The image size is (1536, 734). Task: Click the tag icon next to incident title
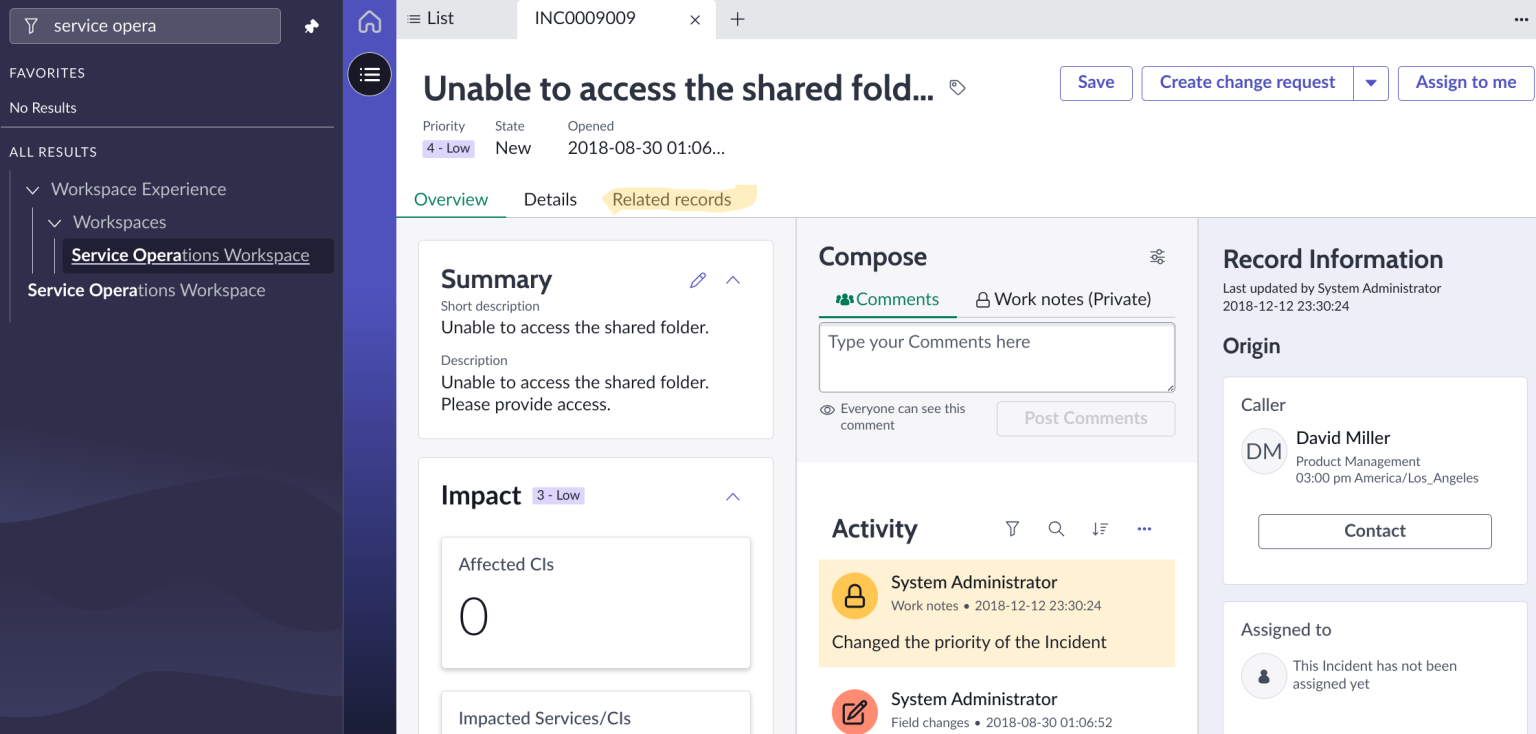coord(957,88)
